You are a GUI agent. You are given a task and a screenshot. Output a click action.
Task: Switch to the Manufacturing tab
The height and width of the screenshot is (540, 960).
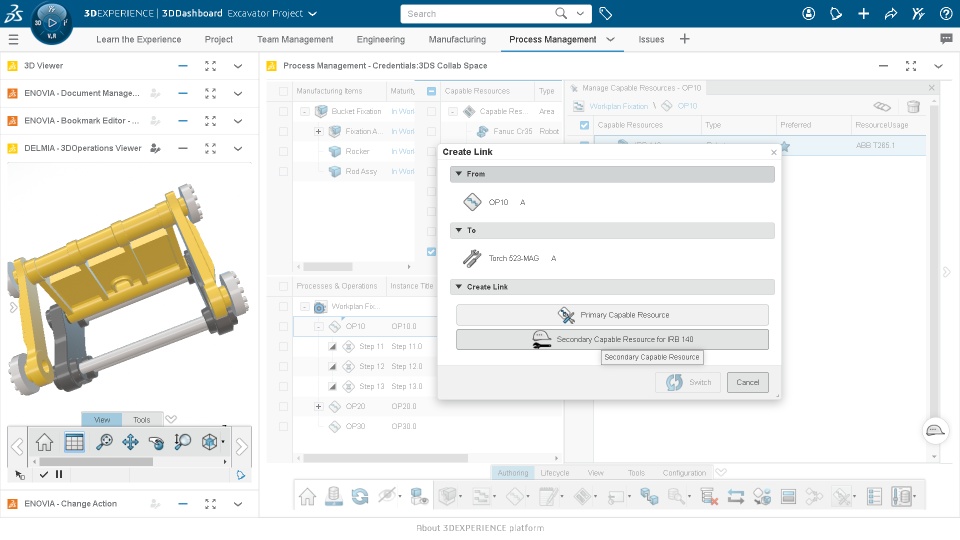(457, 39)
